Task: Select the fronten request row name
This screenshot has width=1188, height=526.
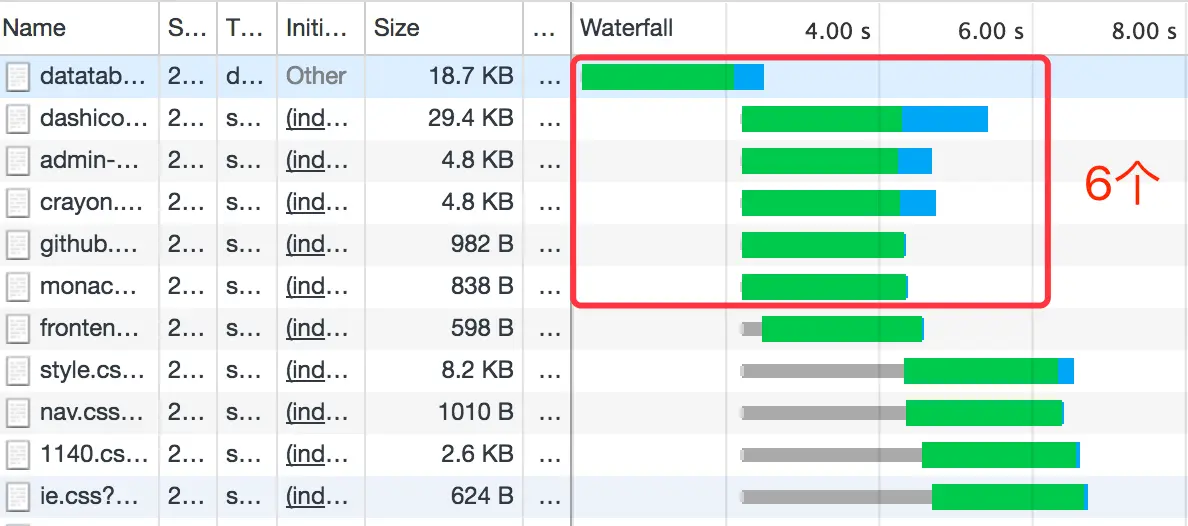Action: click(x=89, y=328)
